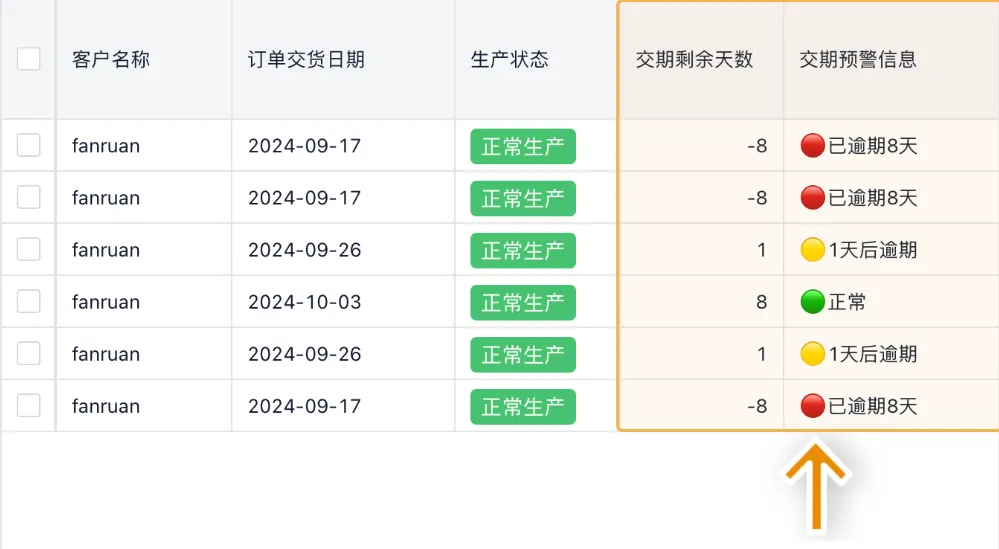Click the red warning icon in the second row

tap(813, 198)
